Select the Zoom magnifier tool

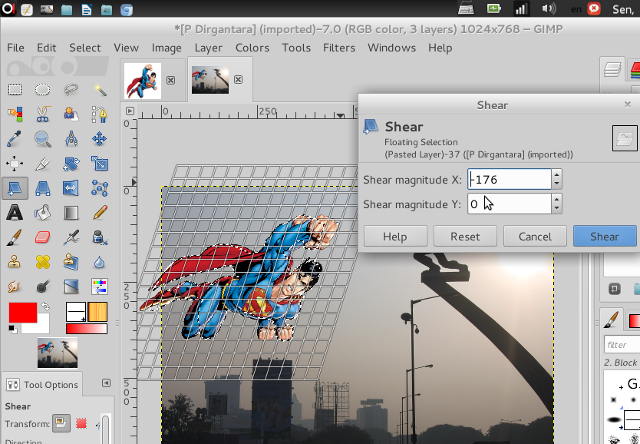click(42, 139)
